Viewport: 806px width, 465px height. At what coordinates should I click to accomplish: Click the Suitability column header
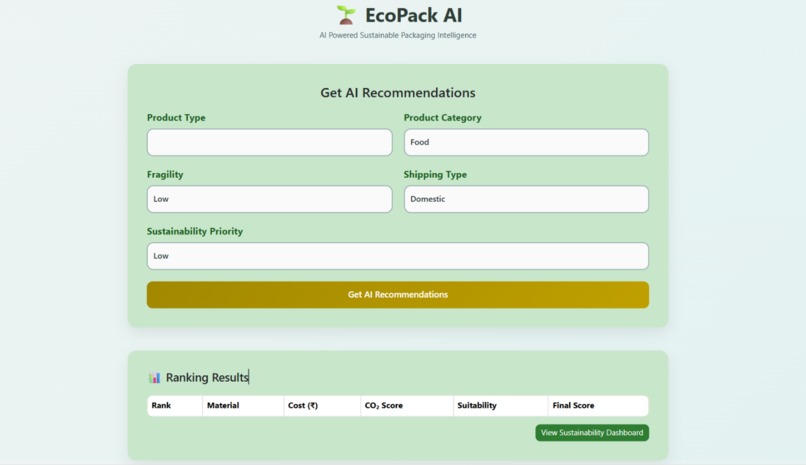click(x=501, y=405)
